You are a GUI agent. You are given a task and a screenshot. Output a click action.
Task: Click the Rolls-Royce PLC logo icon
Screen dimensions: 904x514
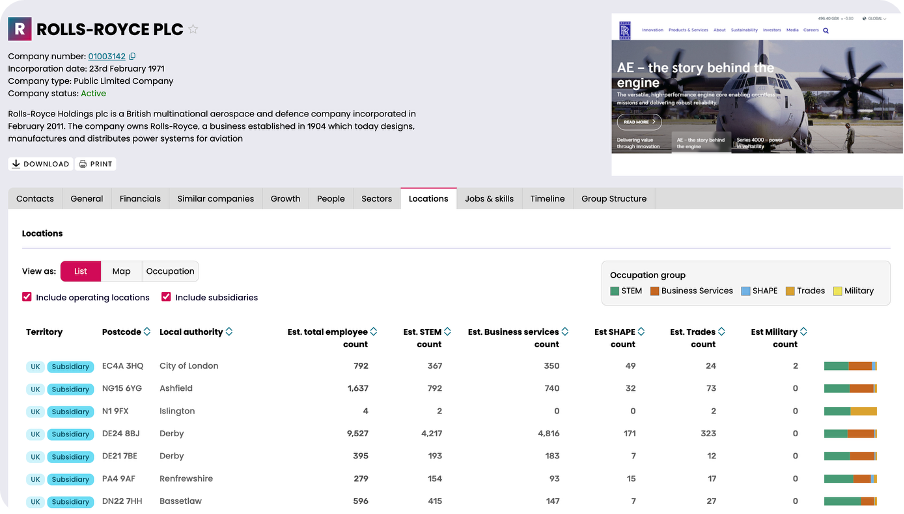pyautogui.click(x=20, y=29)
